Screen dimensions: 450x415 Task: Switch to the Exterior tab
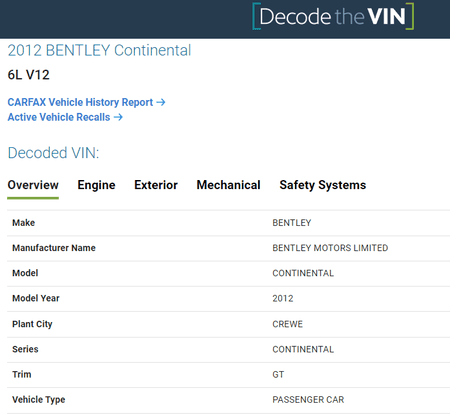[156, 185]
